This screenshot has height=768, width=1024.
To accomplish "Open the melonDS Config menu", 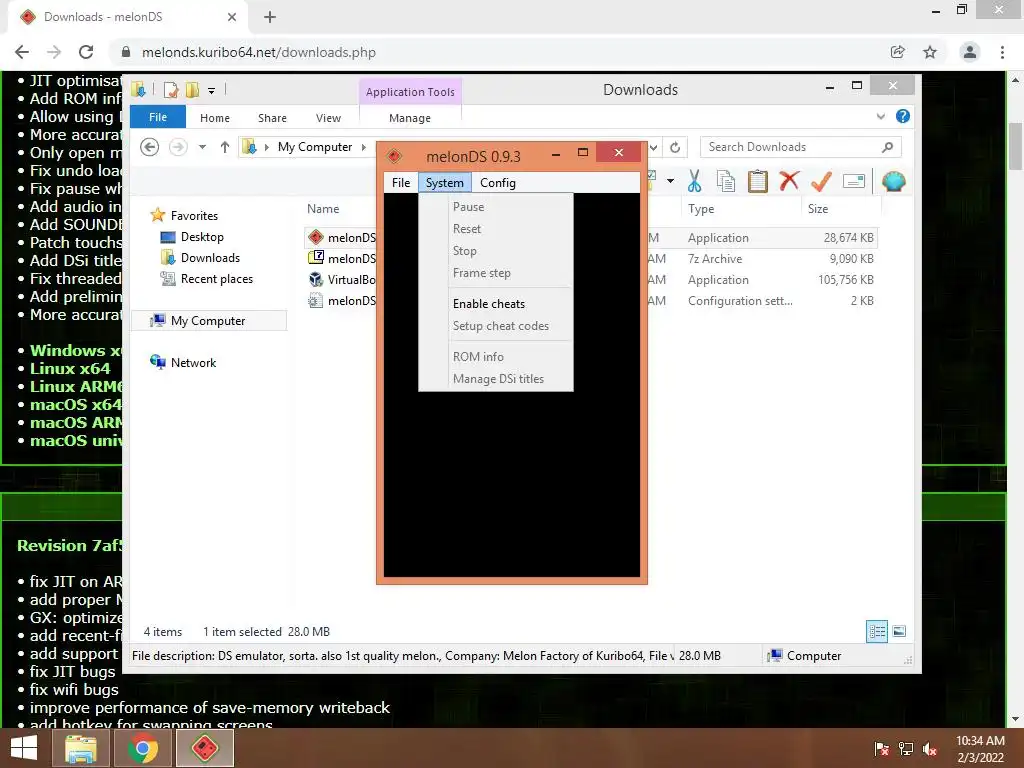I will click(x=498, y=183).
